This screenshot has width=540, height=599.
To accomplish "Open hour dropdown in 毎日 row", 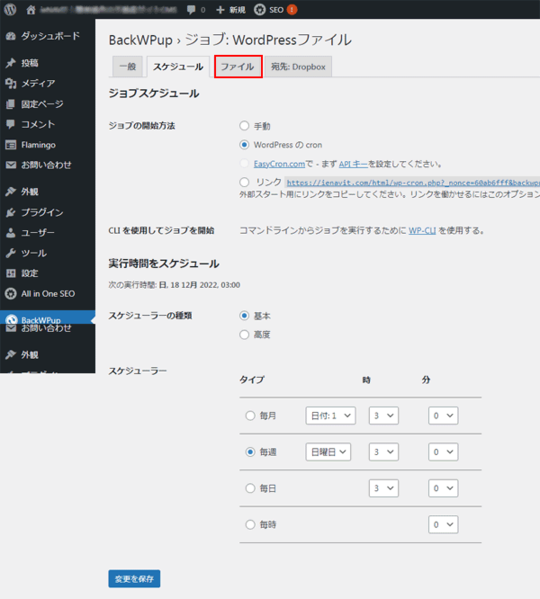I will click(384, 488).
